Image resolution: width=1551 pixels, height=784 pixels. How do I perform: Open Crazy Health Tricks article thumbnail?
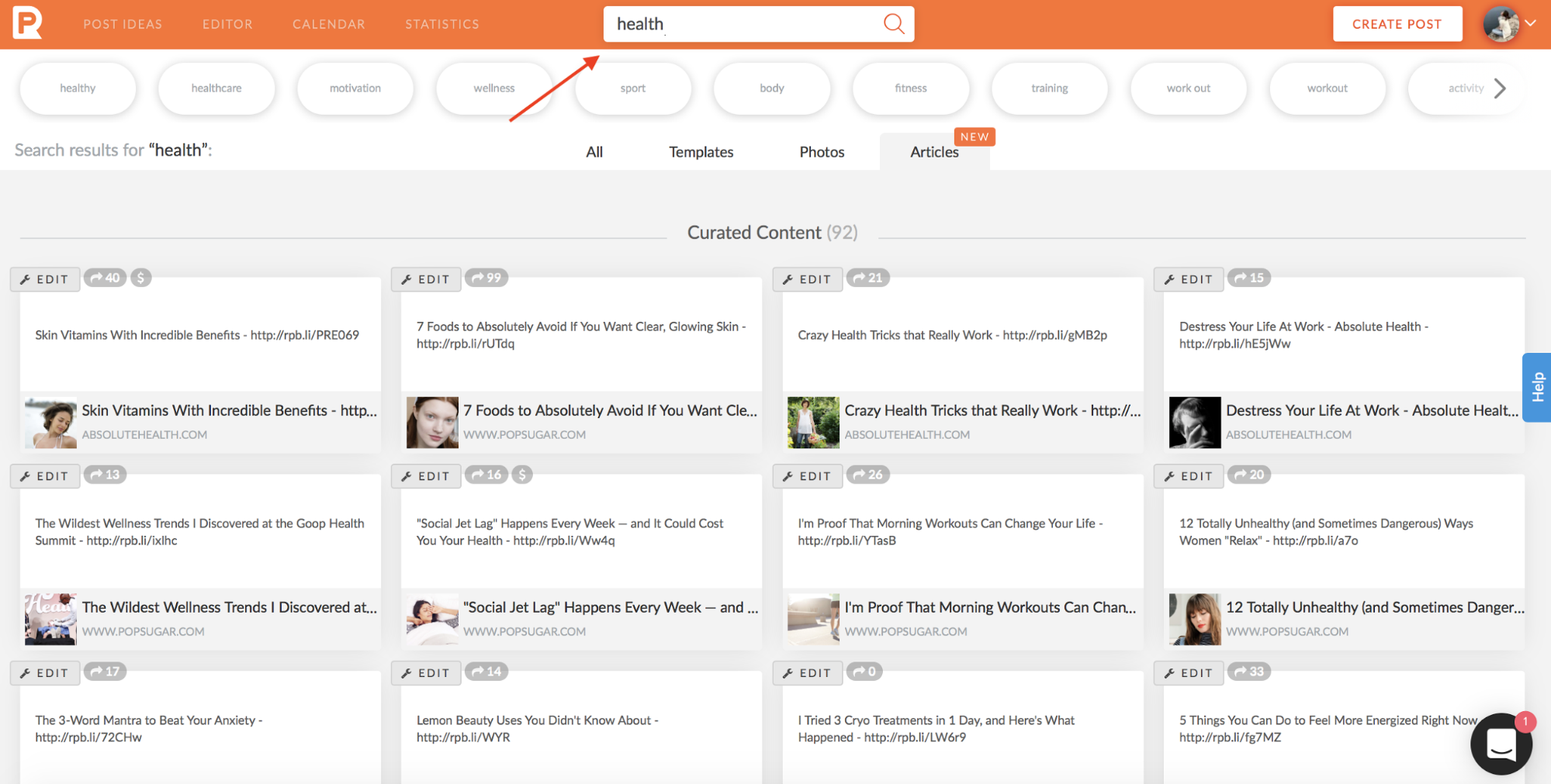(814, 423)
